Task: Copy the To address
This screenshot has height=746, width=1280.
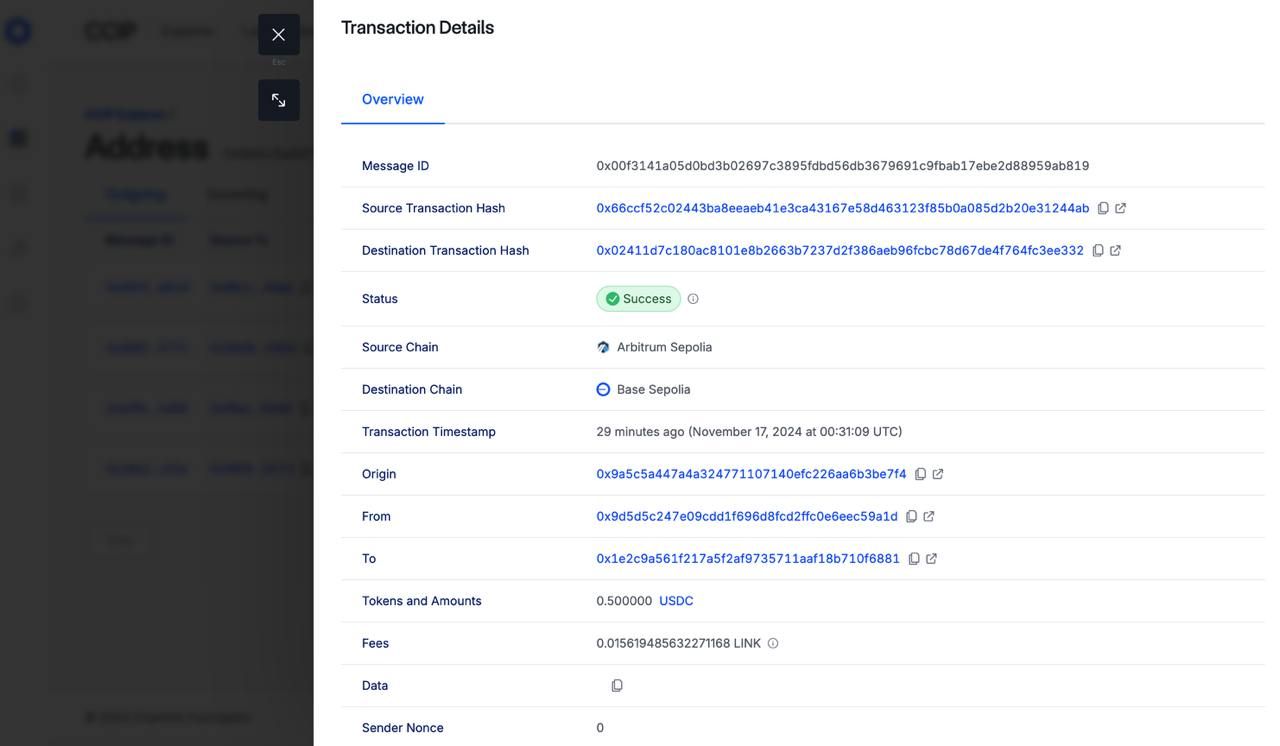Action: point(914,559)
